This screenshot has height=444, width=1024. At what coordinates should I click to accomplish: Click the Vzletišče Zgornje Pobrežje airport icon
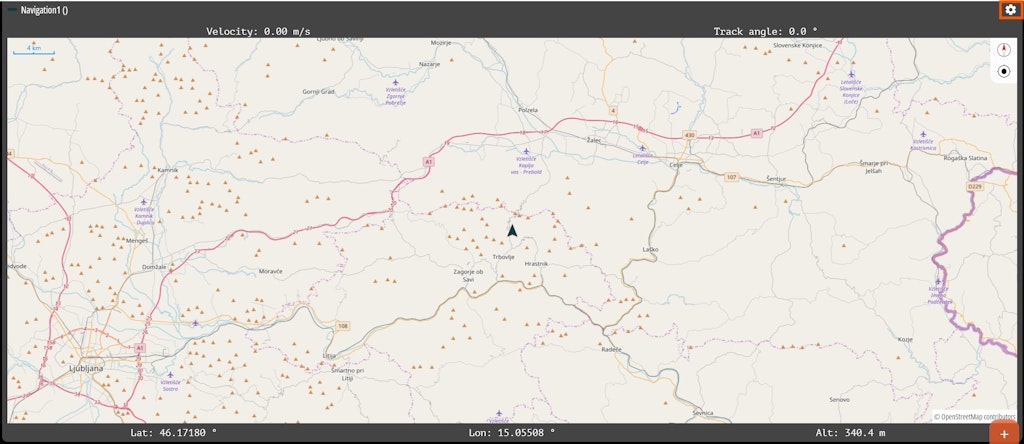point(395,82)
